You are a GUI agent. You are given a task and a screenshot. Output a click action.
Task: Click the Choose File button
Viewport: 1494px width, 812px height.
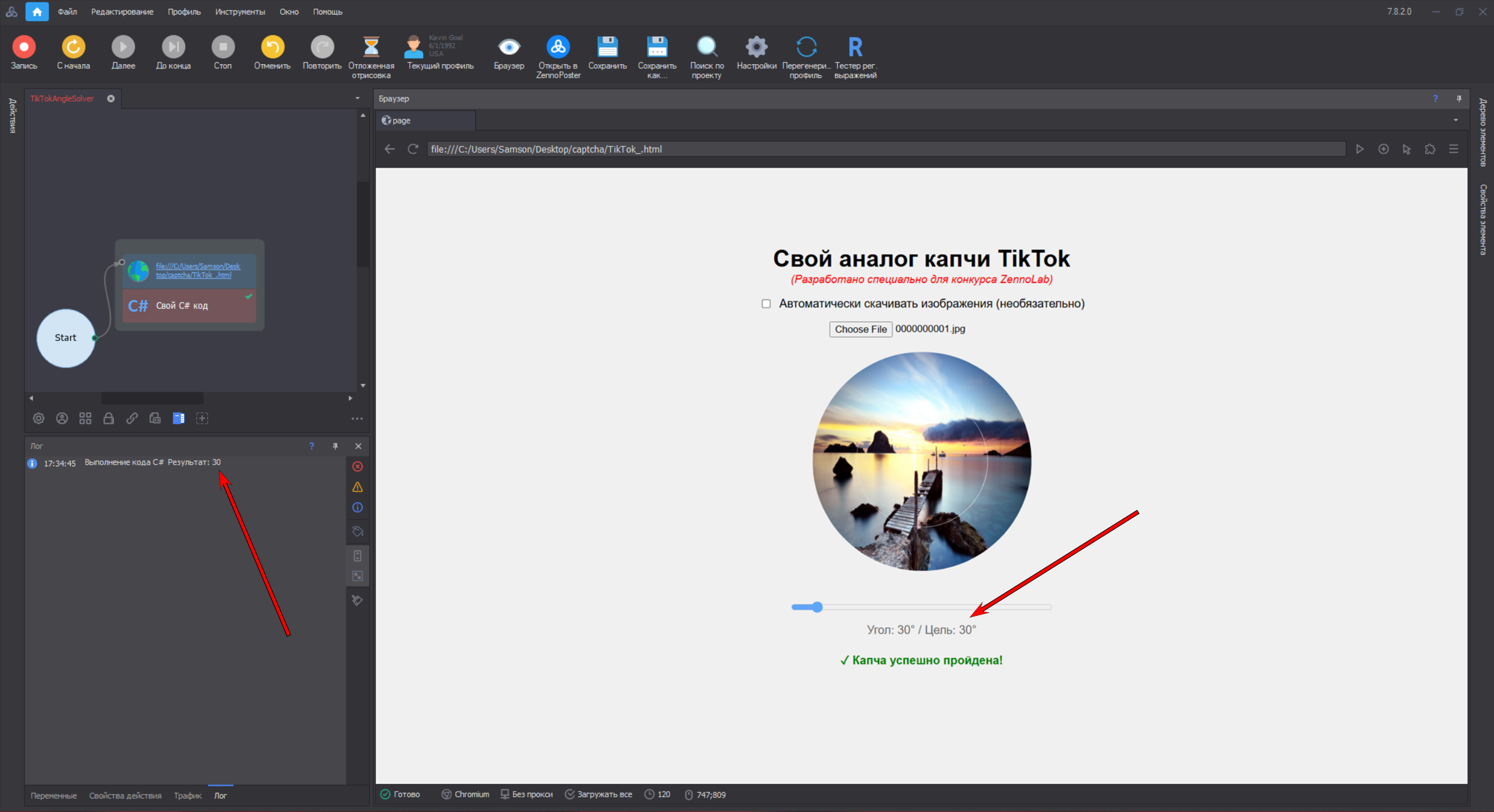[x=860, y=329]
